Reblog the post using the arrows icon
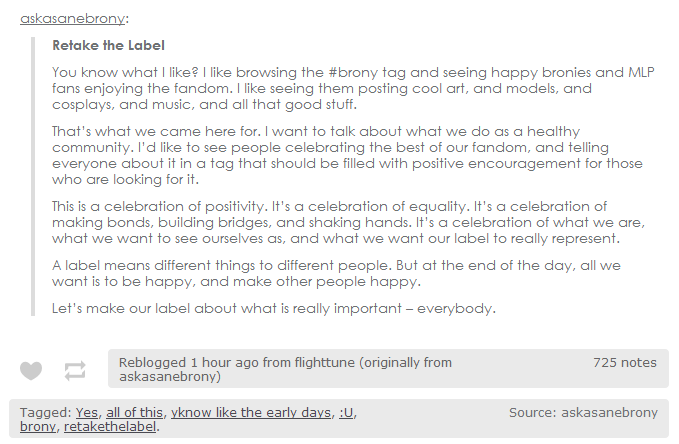This screenshot has height=444, width=679. pyautogui.click(x=75, y=371)
